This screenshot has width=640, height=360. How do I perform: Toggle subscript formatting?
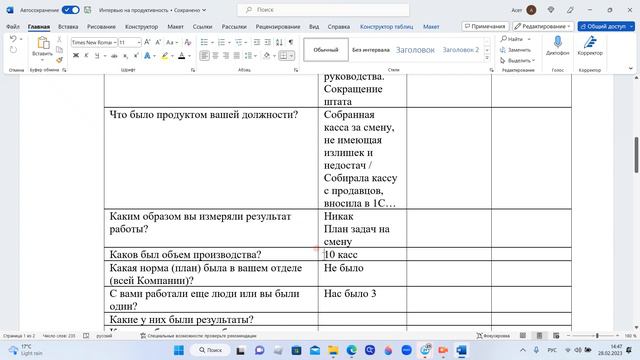tap(125, 56)
